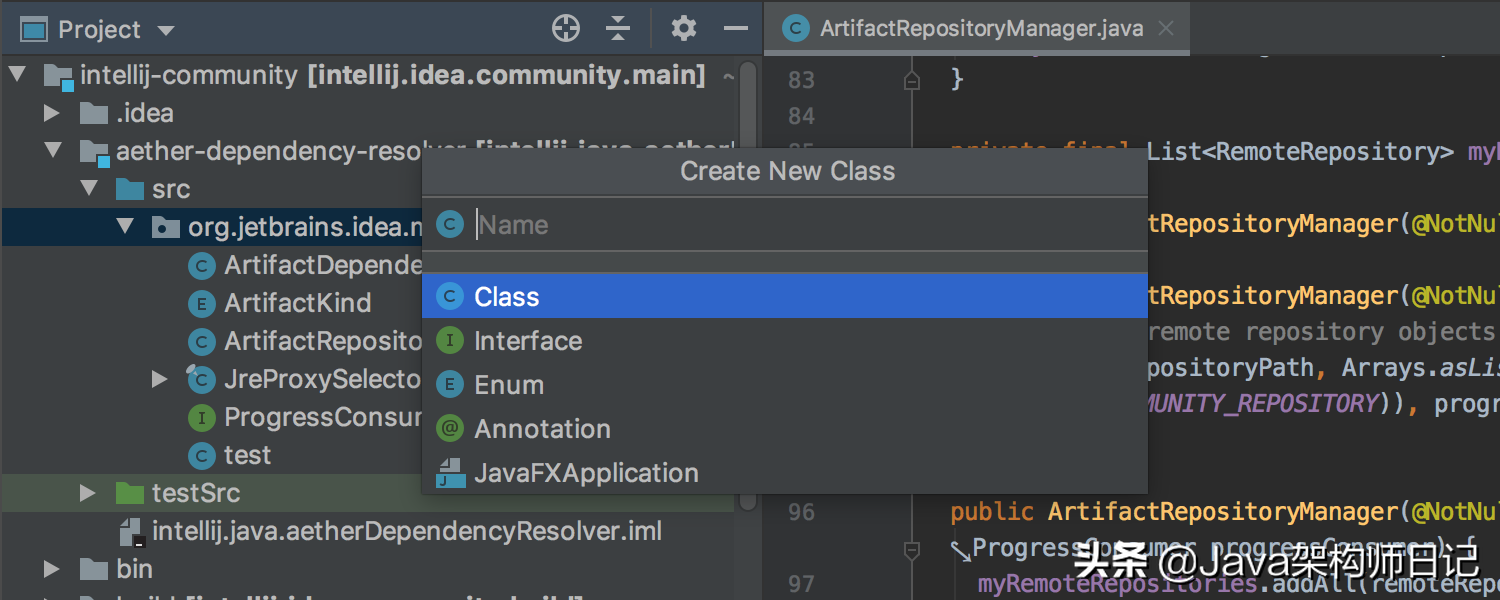Click the JreProxySelector class icon
Screen dimensions: 1500x600
click(x=201, y=379)
